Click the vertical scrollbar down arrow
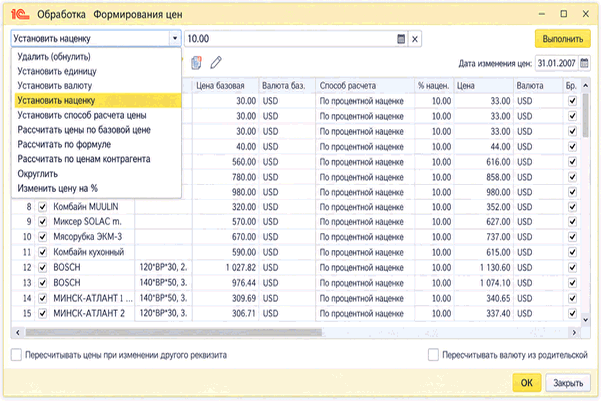The image size is (601, 401). [x=586, y=319]
